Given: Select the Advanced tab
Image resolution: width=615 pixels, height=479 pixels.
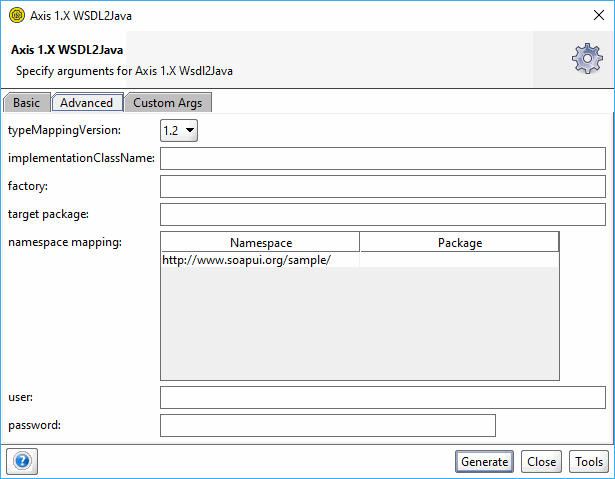Looking at the screenshot, I should [x=87, y=103].
